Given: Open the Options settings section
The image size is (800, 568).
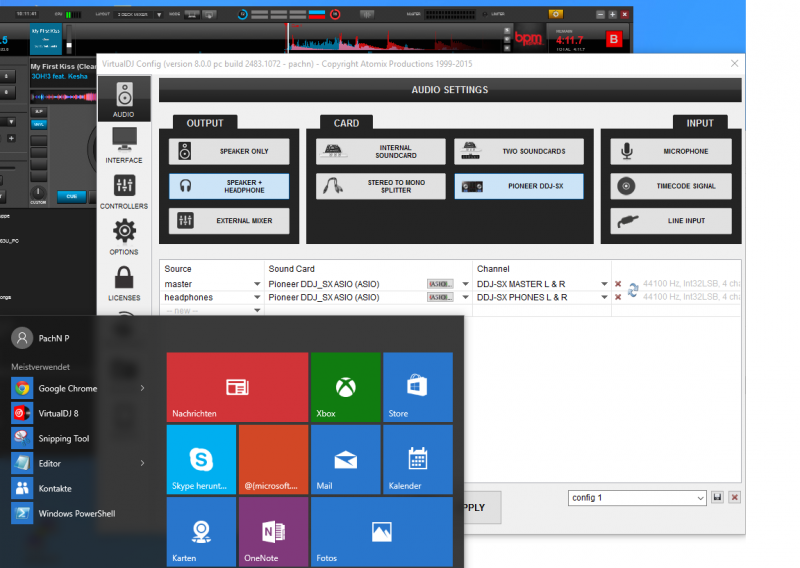Looking at the screenshot, I should tap(124, 237).
